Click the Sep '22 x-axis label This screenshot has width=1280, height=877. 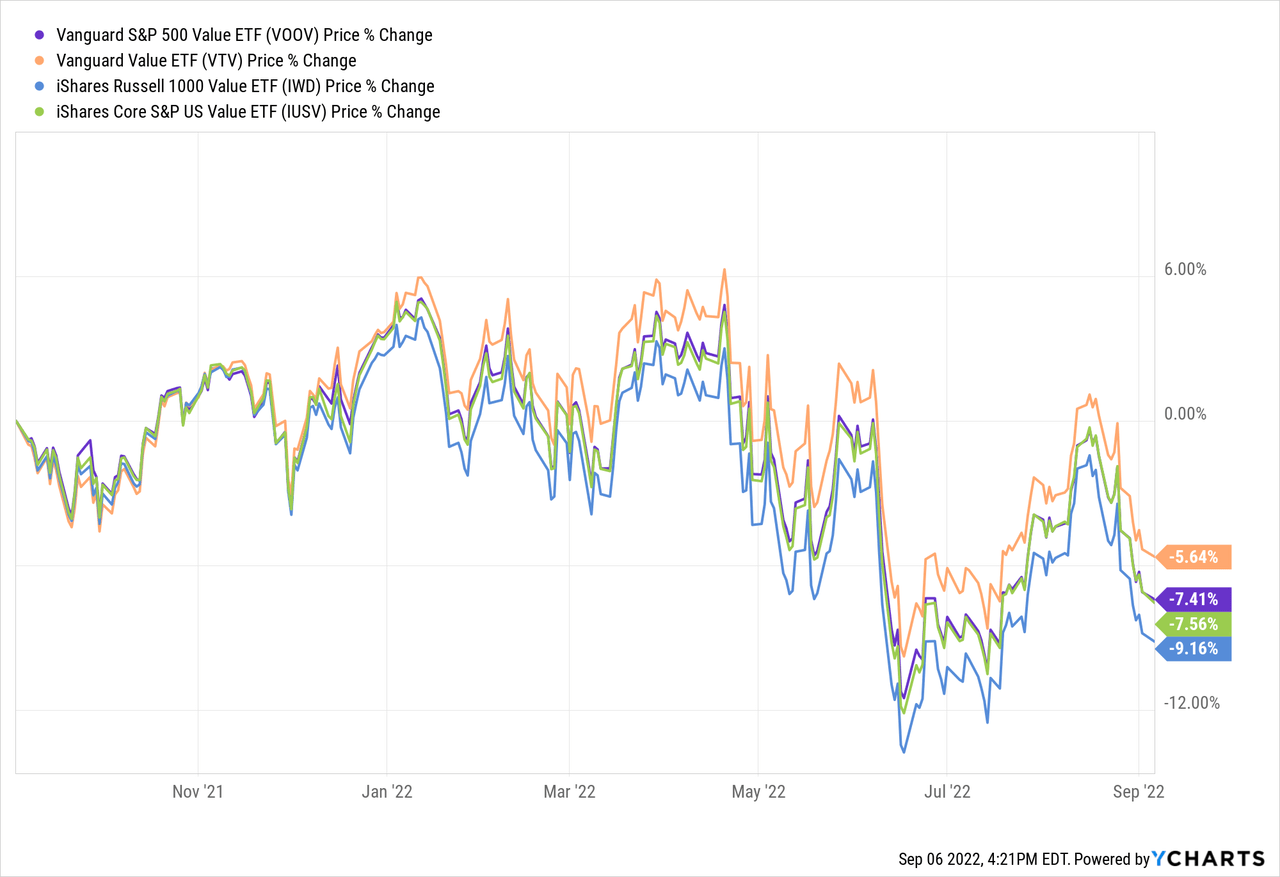point(1139,792)
